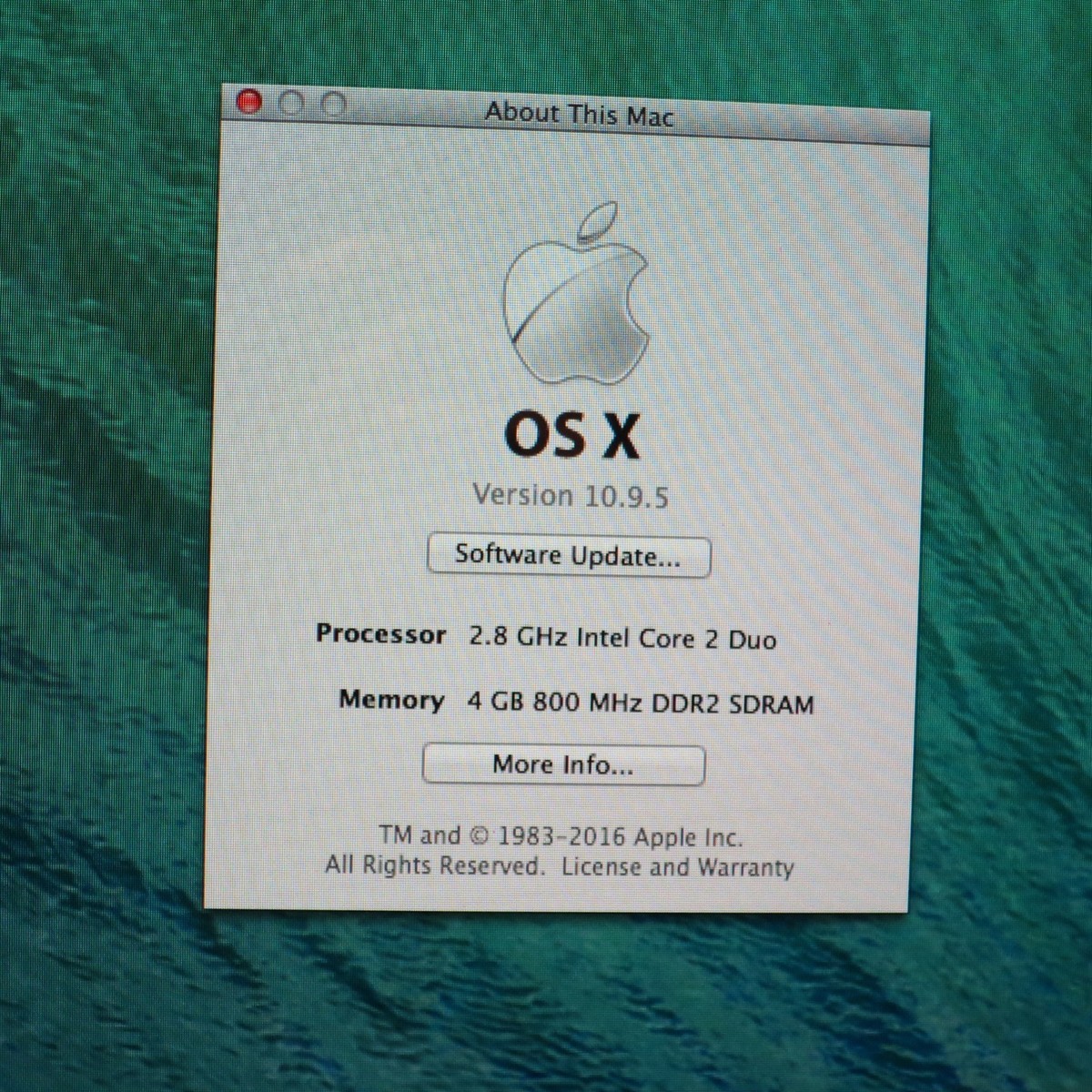The width and height of the screenshot is (1092, 1092).
Task: Open Software Update
Action: point(568,555)
